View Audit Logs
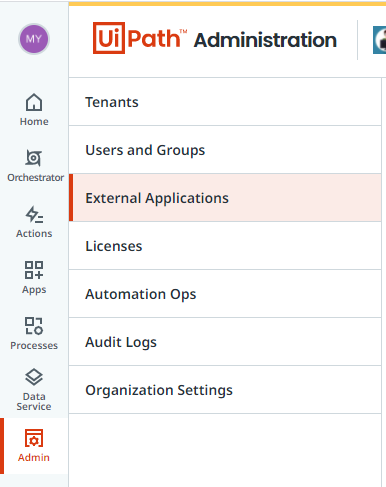The width and height of the screenshot is (386, 487). click(225, 342)
